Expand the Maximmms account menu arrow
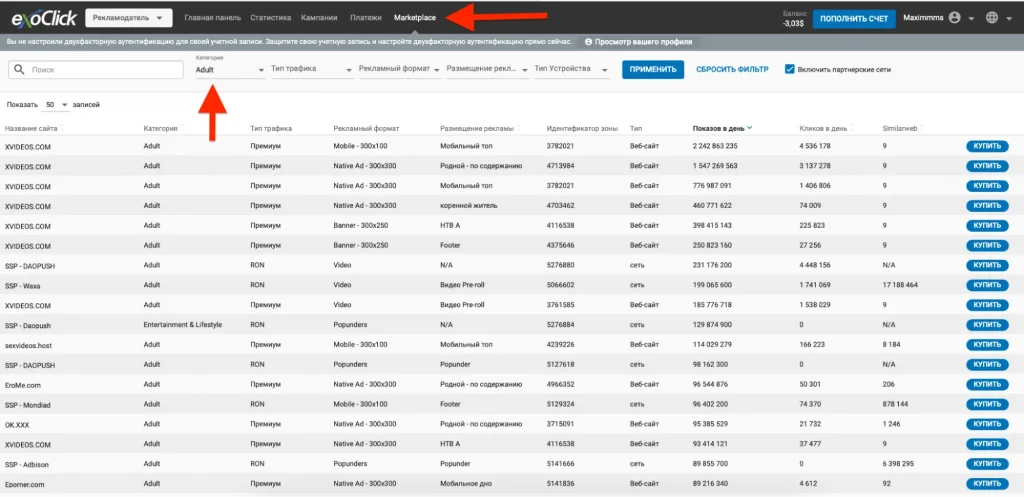Viewport: 1024px width, 497px height. click(x=972, y=19)
